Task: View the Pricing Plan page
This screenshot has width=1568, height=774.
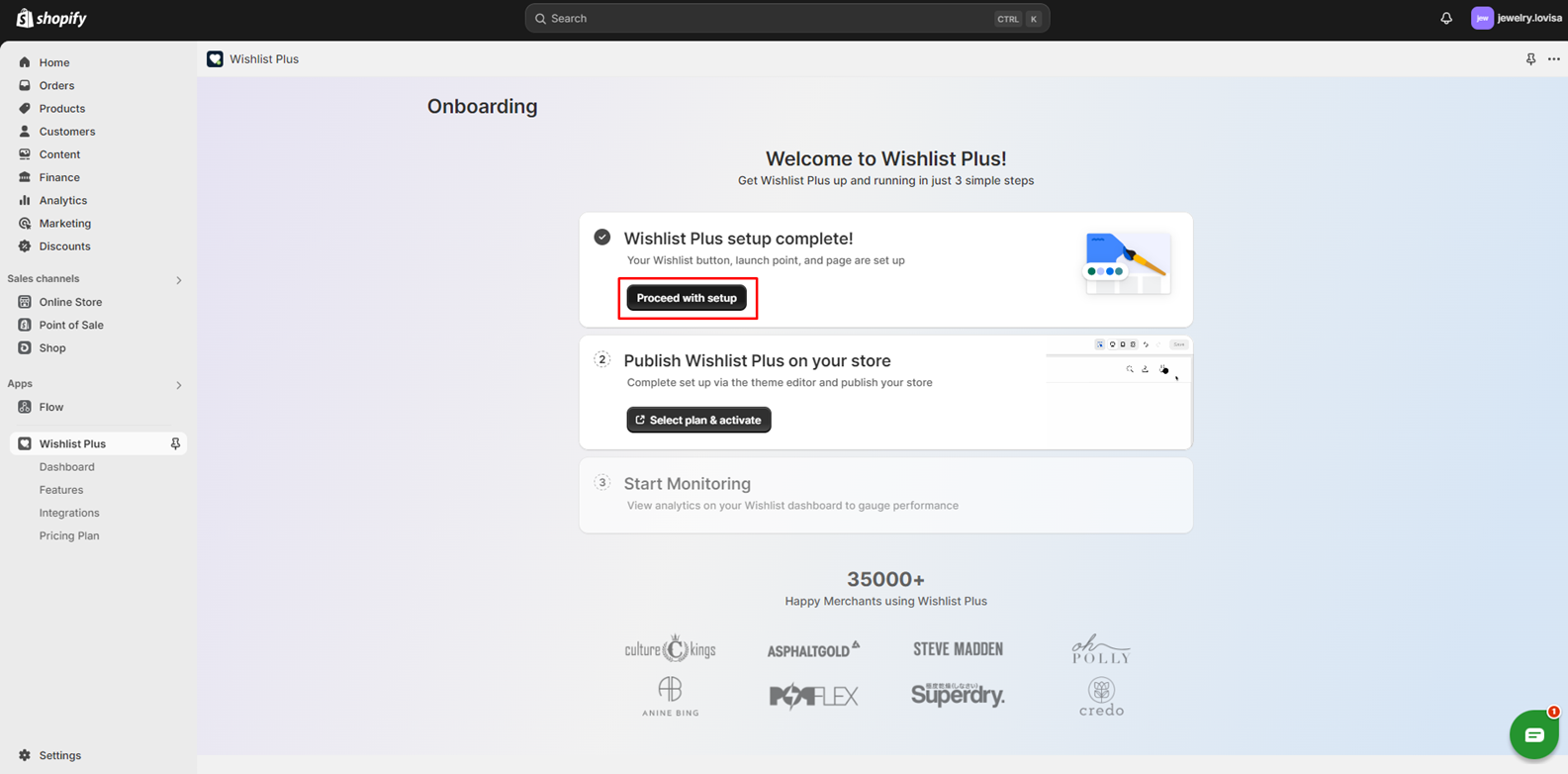Action: [x=69, y=535]
